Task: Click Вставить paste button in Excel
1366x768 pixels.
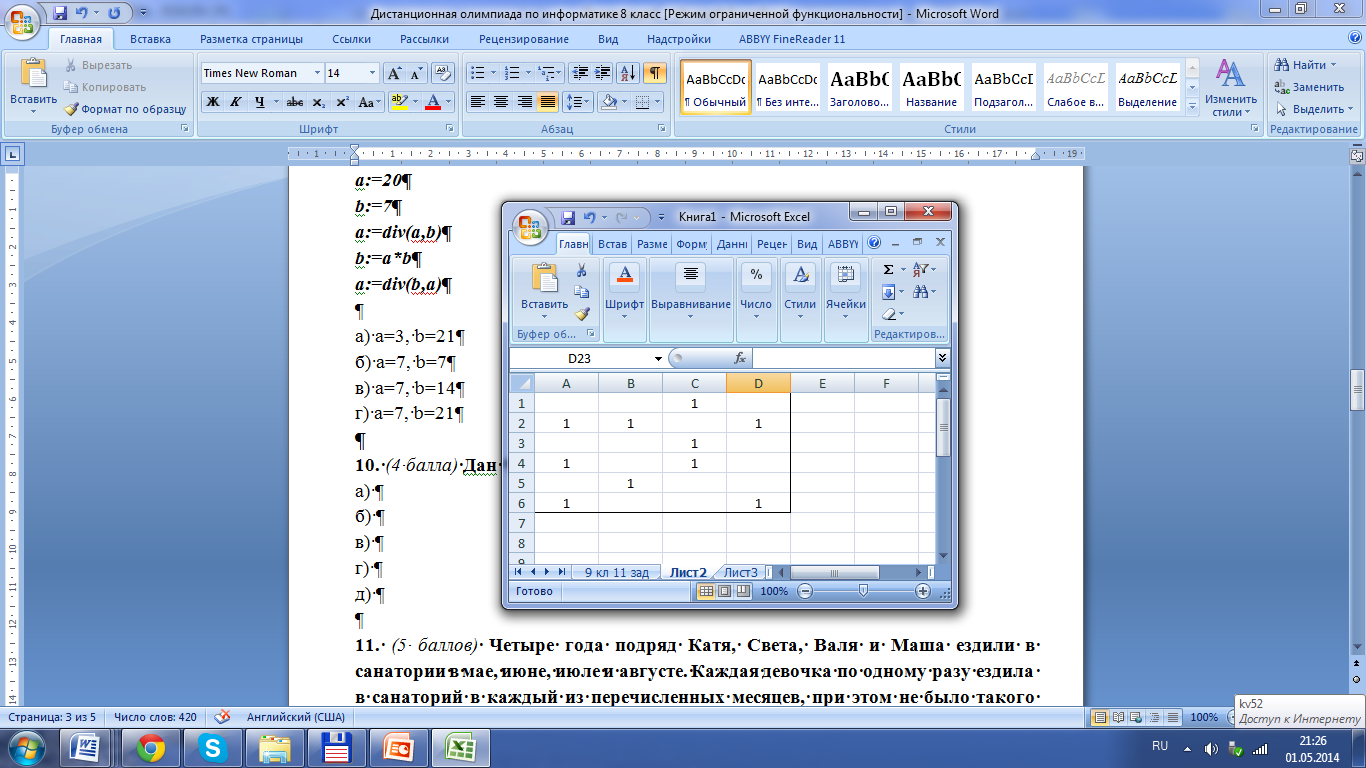Action: [x=544, y=290]
